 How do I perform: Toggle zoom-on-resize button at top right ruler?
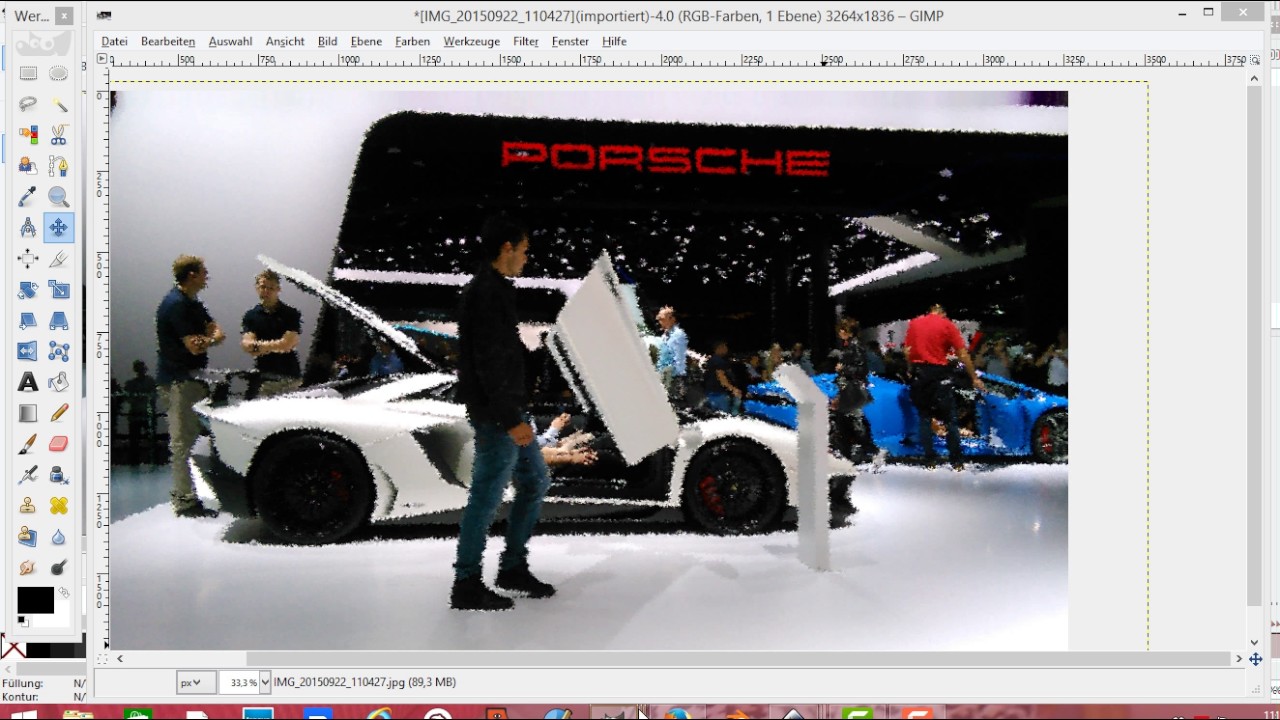(1255, 60)
